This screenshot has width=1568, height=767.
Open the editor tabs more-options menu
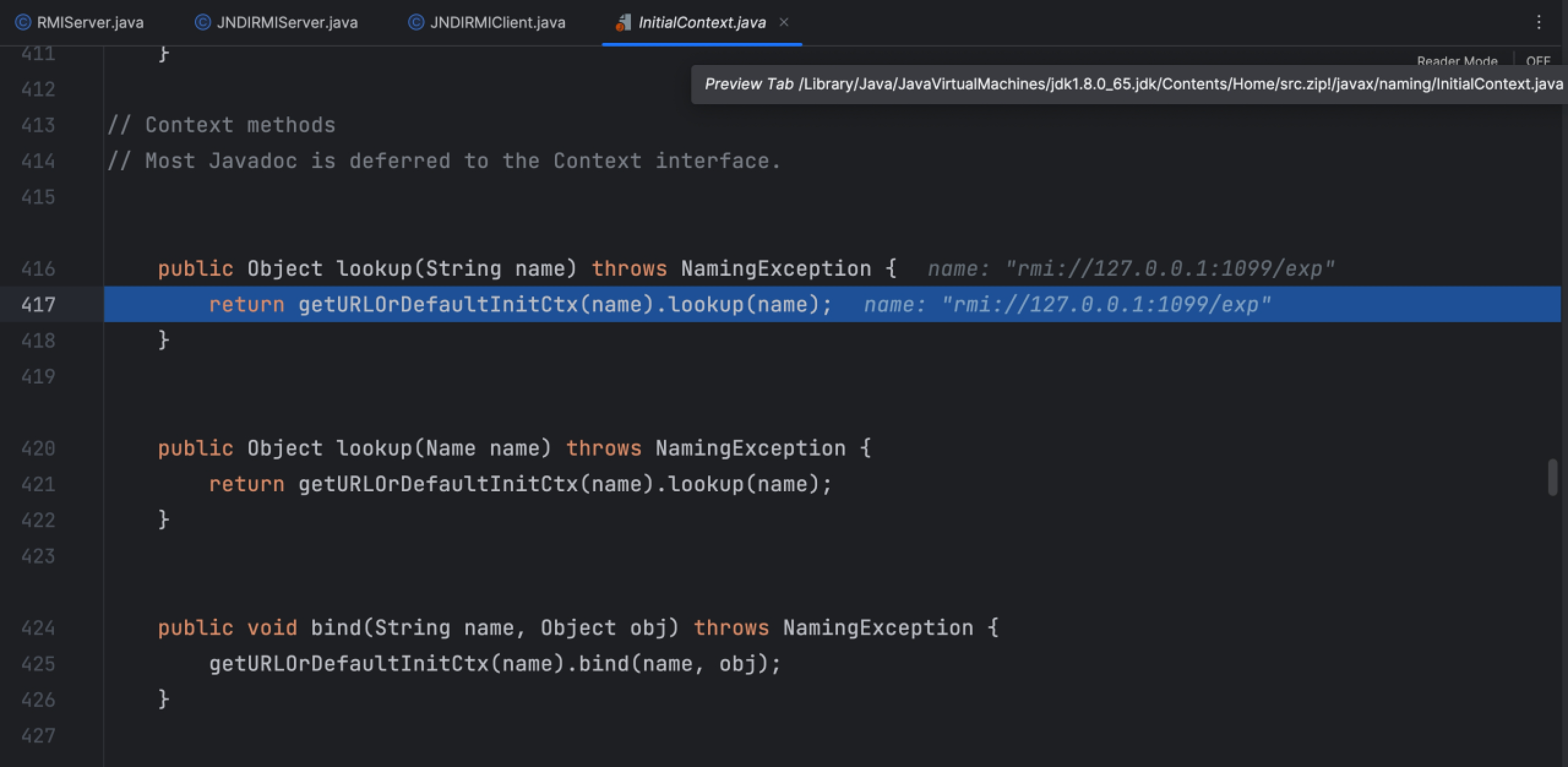pyautogui.click(x=1539, y=23)
